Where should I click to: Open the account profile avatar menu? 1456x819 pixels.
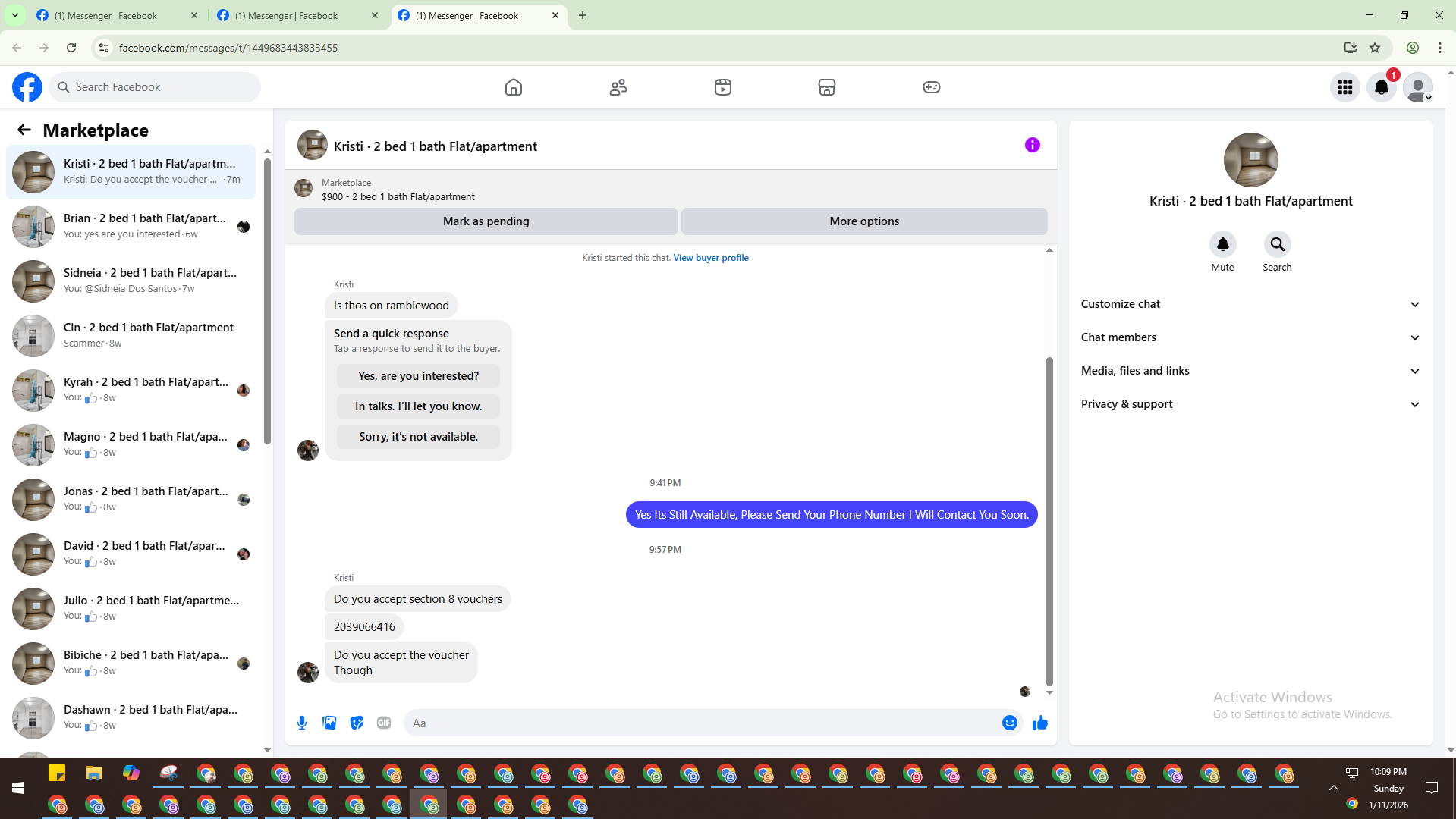click(x=1418, y=87)
